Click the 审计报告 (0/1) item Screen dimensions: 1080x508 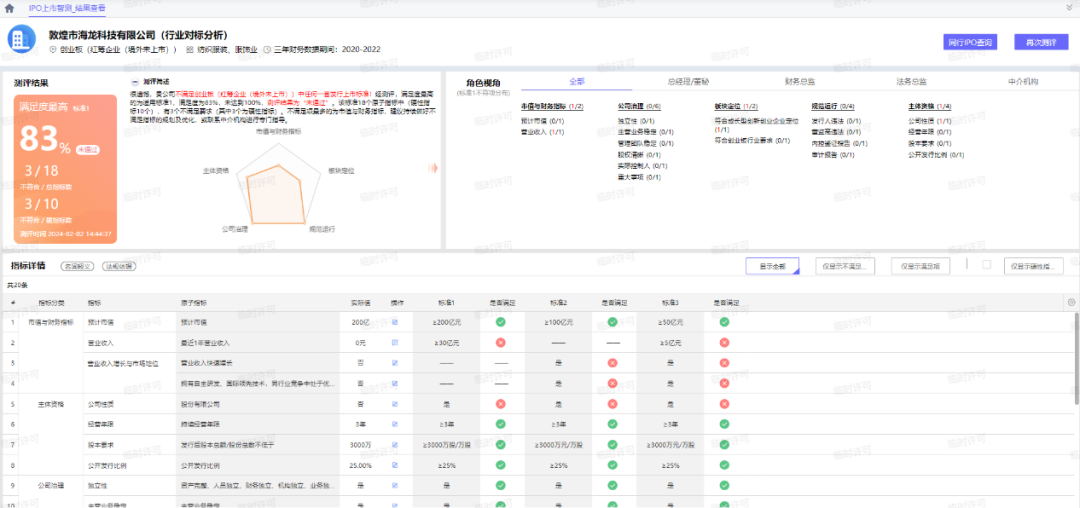(833, 155)
